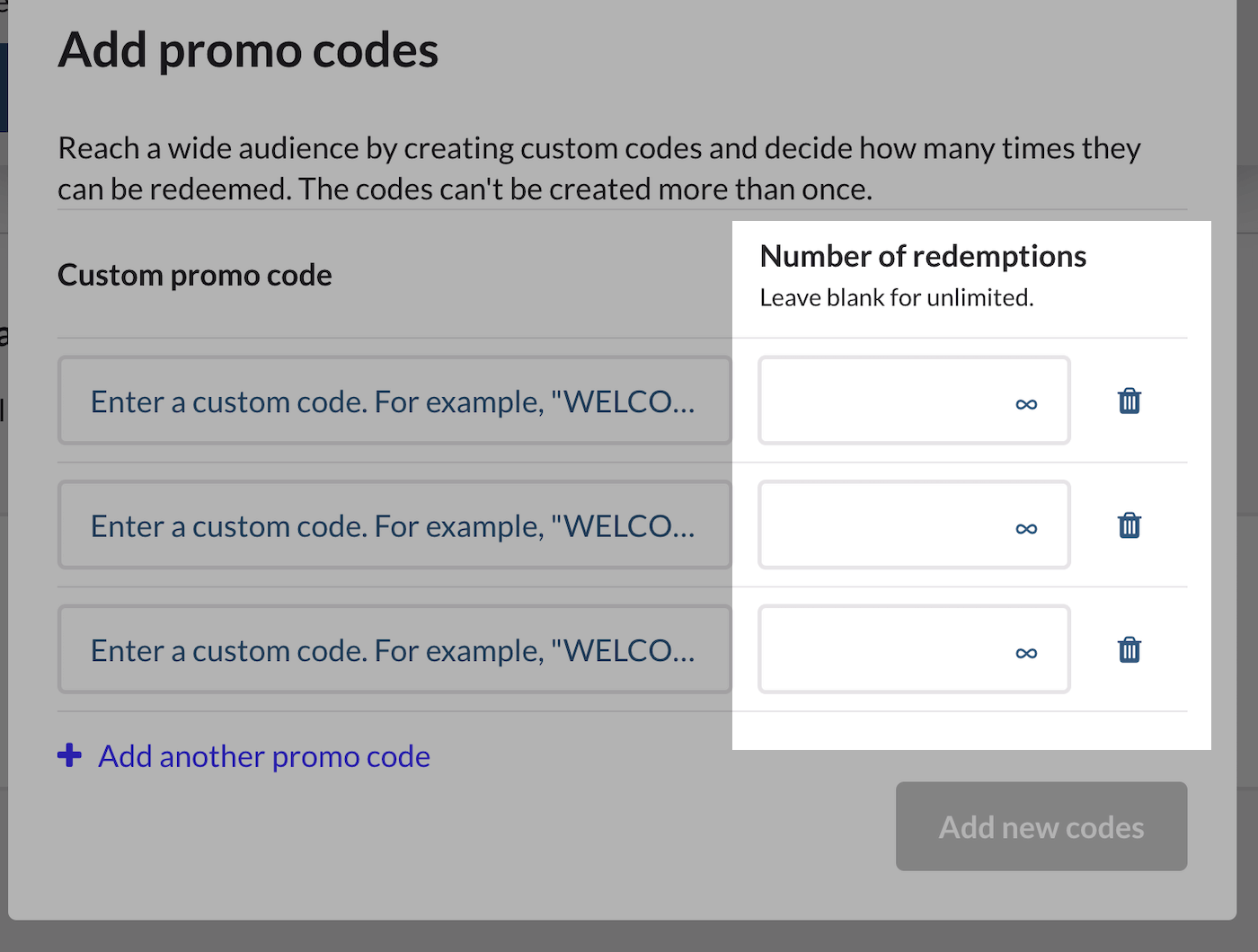Click the infinity symbol in second row
The image size is (1258, 952).
[1026, 529]
